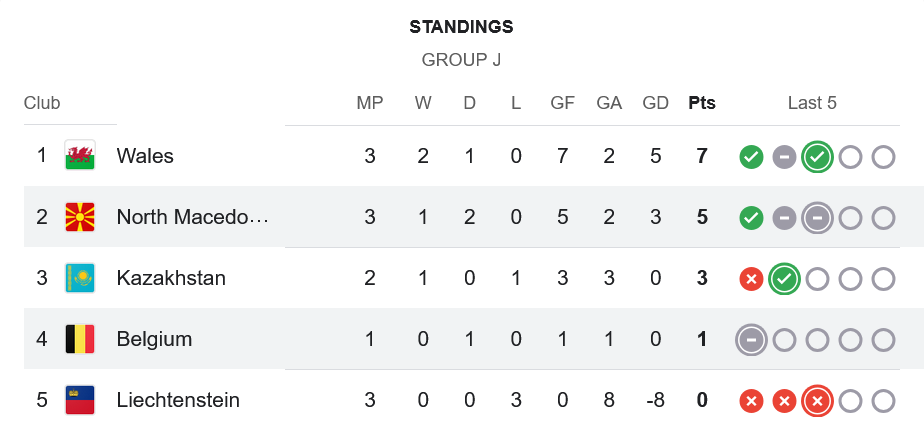The image size is (924, 447).
Task: Click Wales' first green win checkmark
Action: [751, 157]
